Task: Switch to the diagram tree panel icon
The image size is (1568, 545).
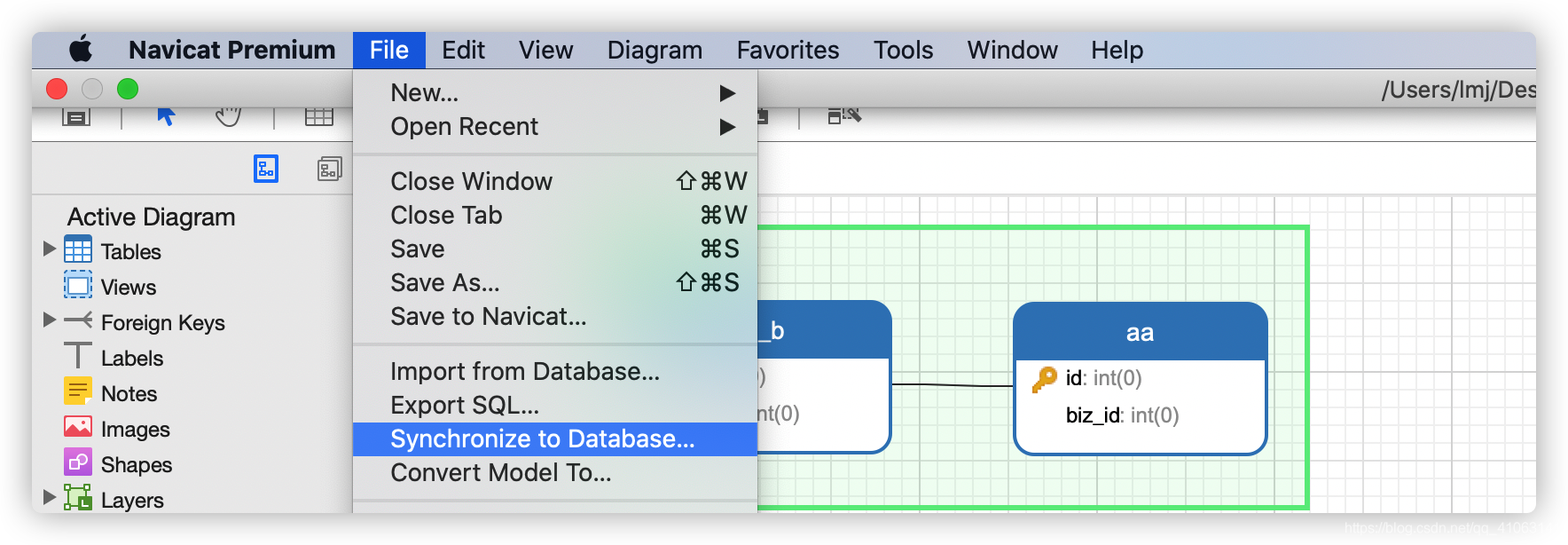Action: point(266,168)
